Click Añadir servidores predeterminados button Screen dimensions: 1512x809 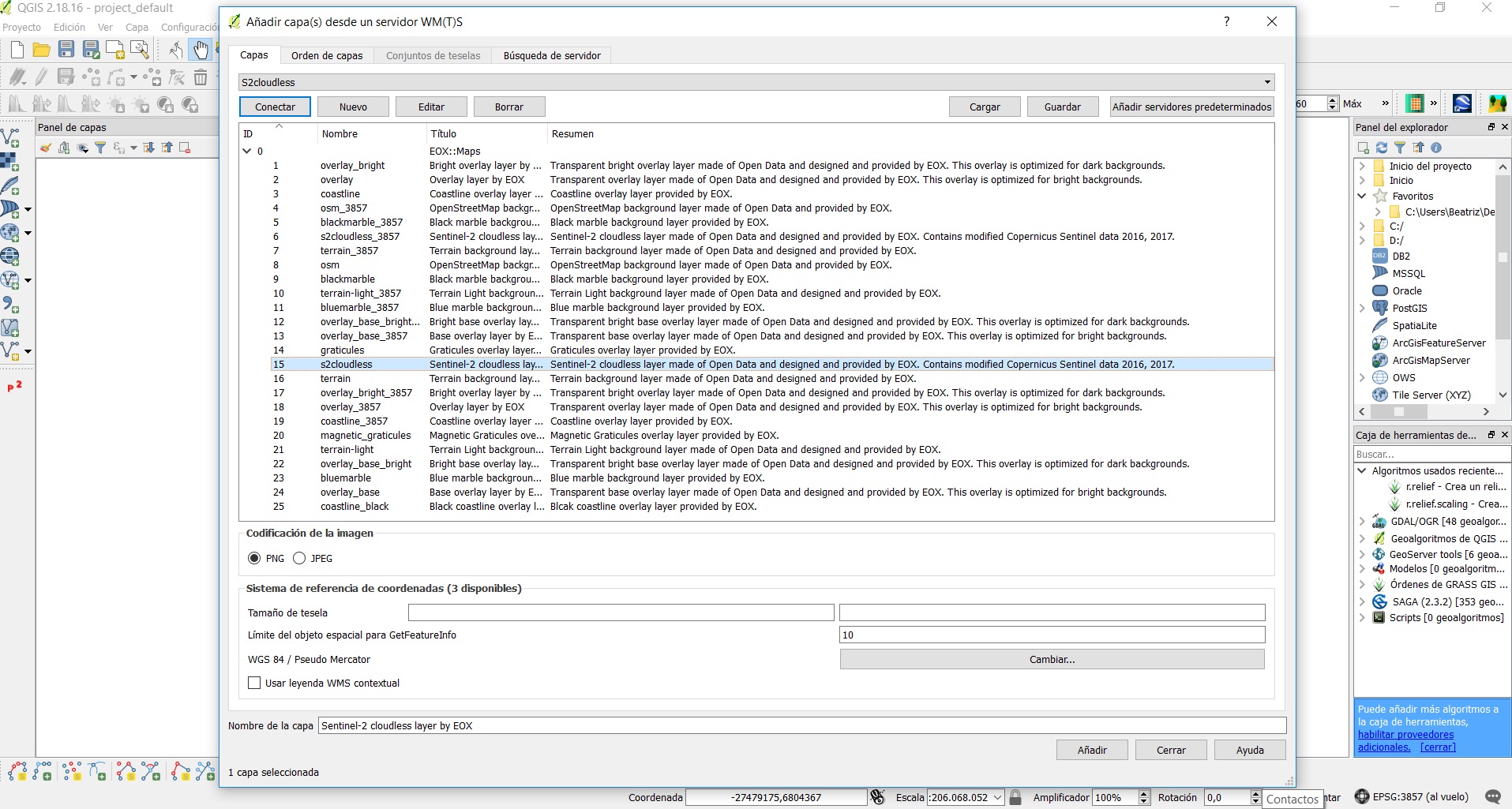(x=1191, y=107)
